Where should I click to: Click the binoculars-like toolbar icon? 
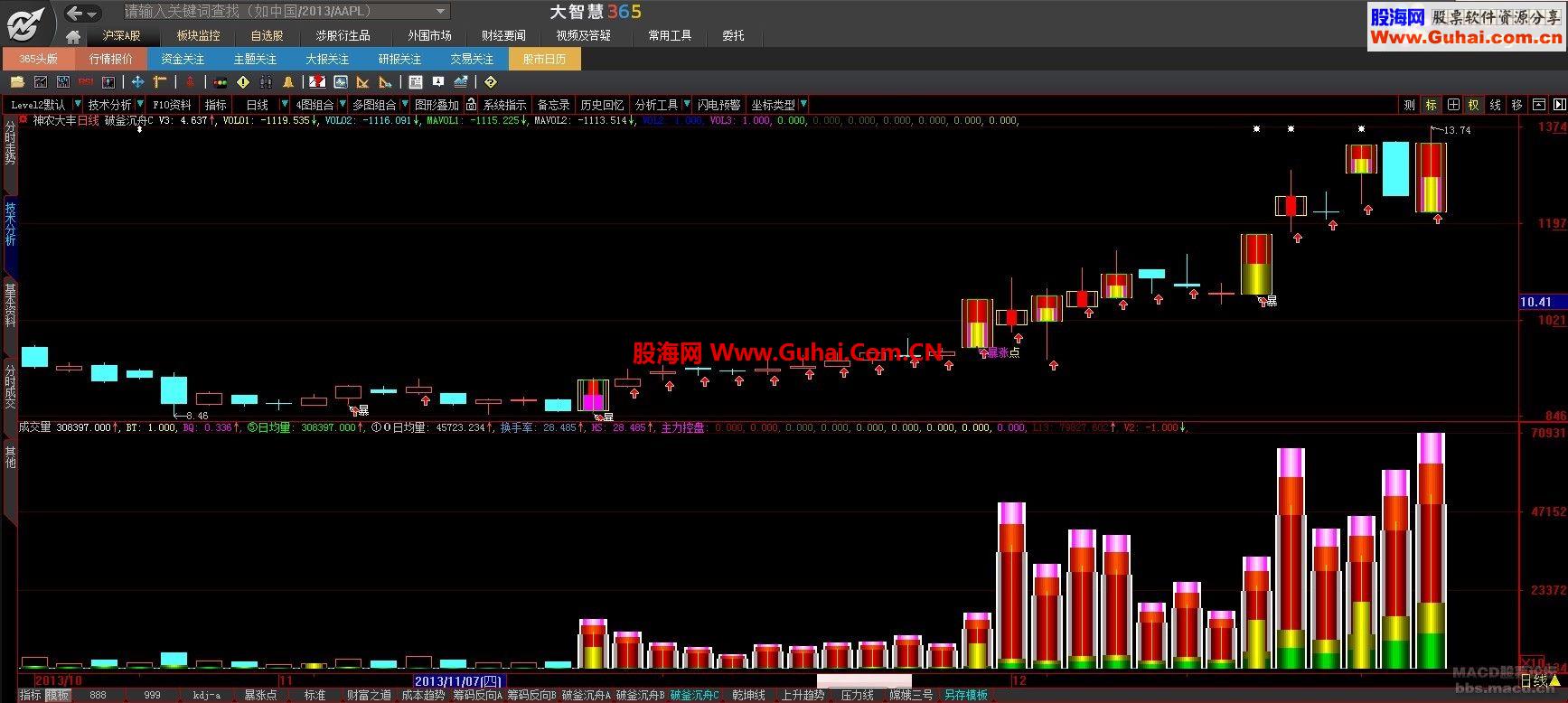coord(266,82)
